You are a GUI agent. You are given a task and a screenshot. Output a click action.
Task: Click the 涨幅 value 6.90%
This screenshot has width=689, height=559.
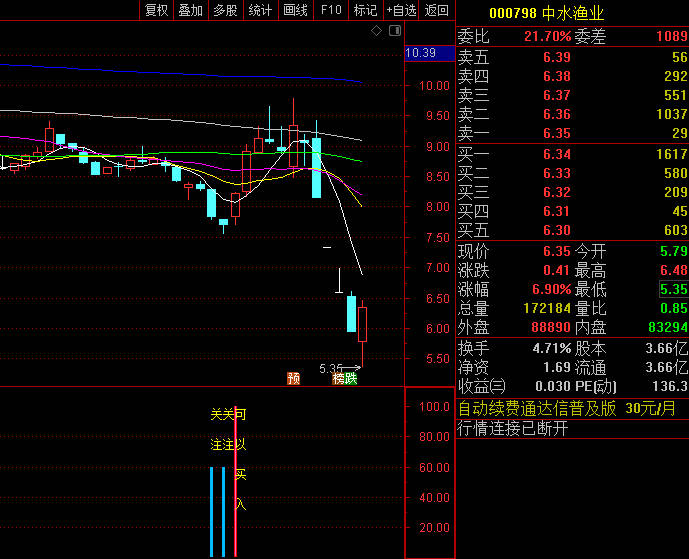point(551,290)
